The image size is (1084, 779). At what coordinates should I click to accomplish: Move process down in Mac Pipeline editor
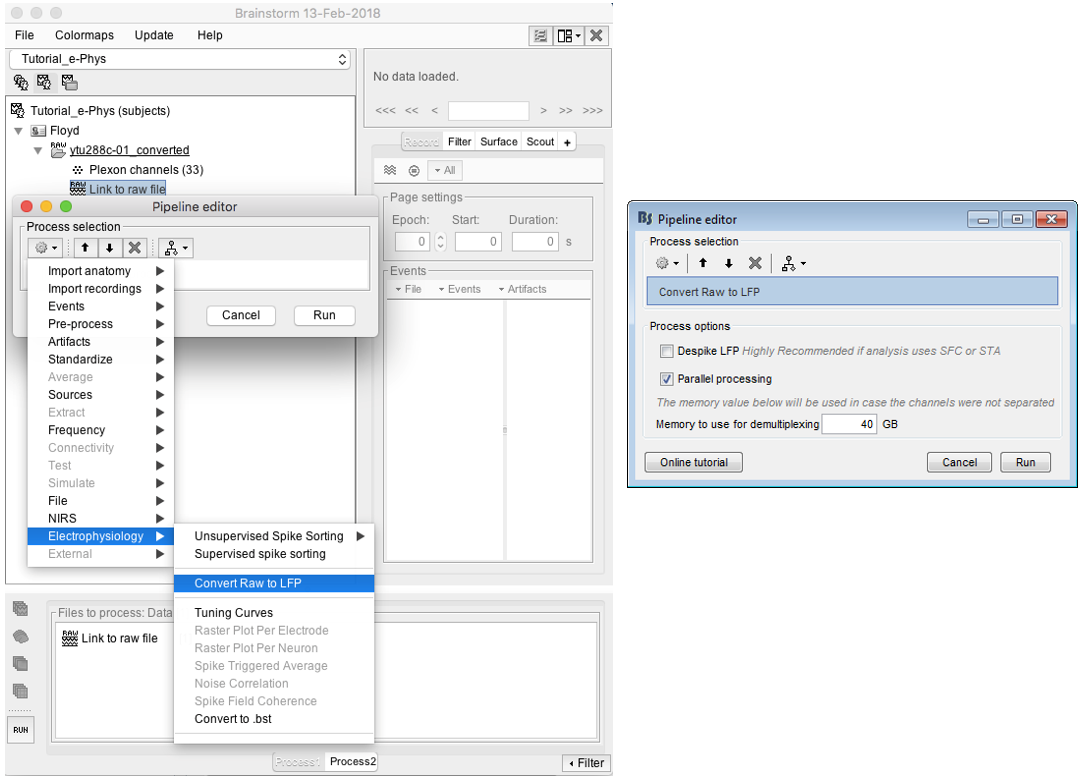109,247
